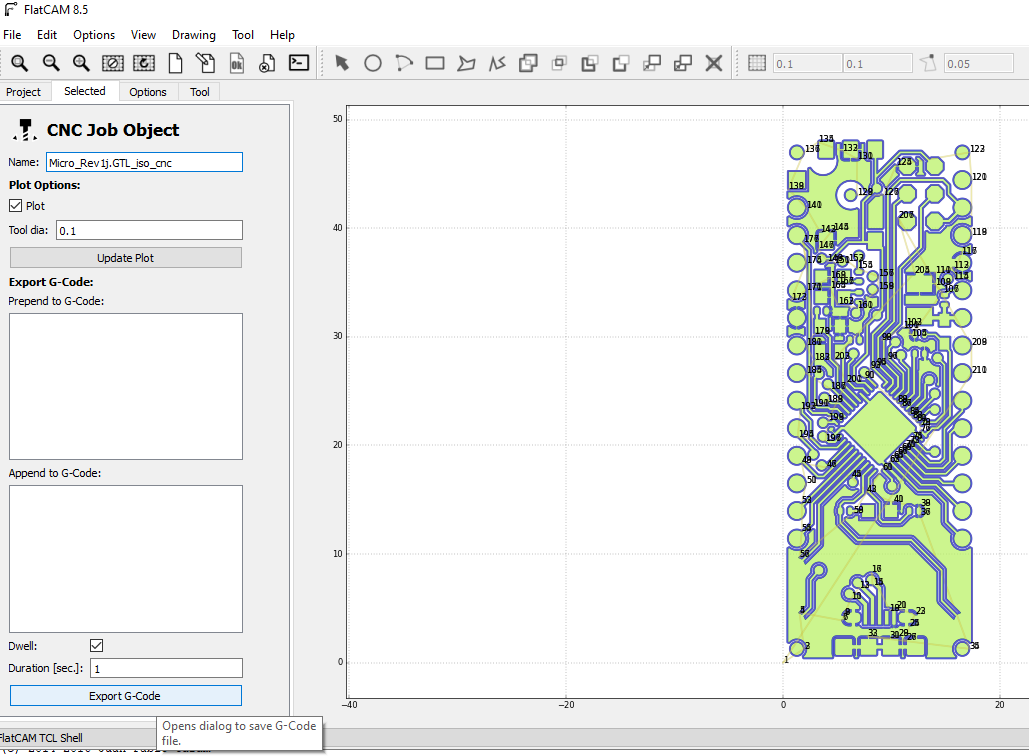Click the Clear Plot toolbar icon

[x=112, y=63]
